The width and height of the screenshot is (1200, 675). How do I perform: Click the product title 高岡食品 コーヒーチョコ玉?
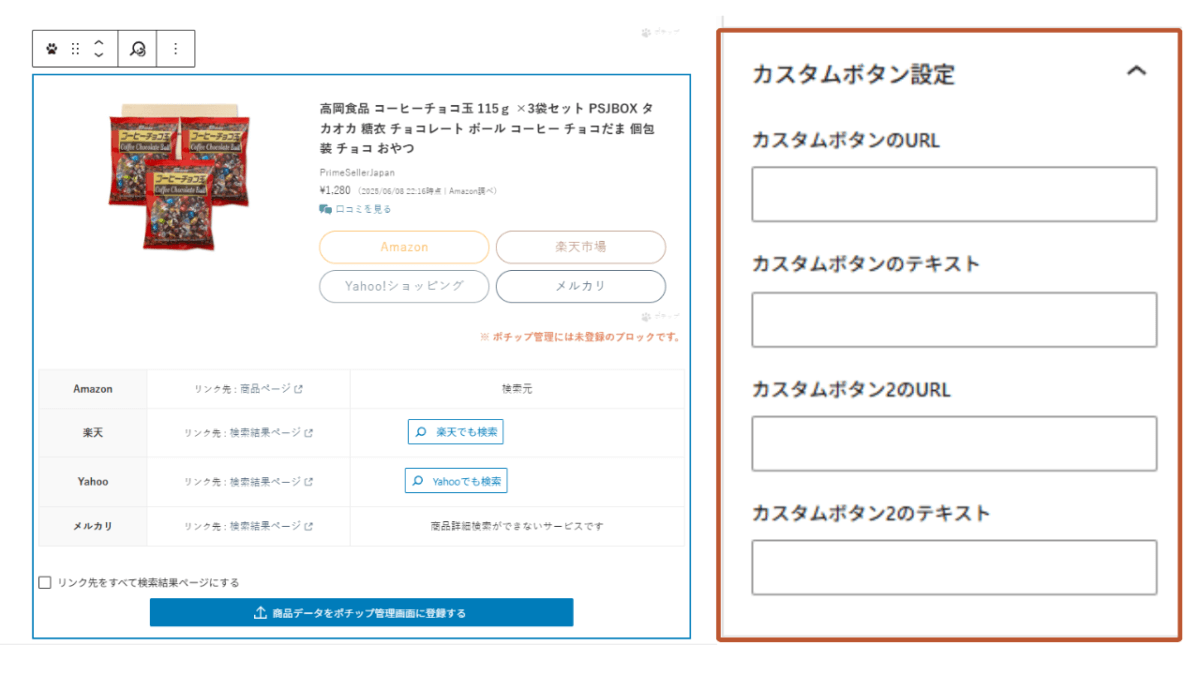pyautogui.click(x=487, y=128)
